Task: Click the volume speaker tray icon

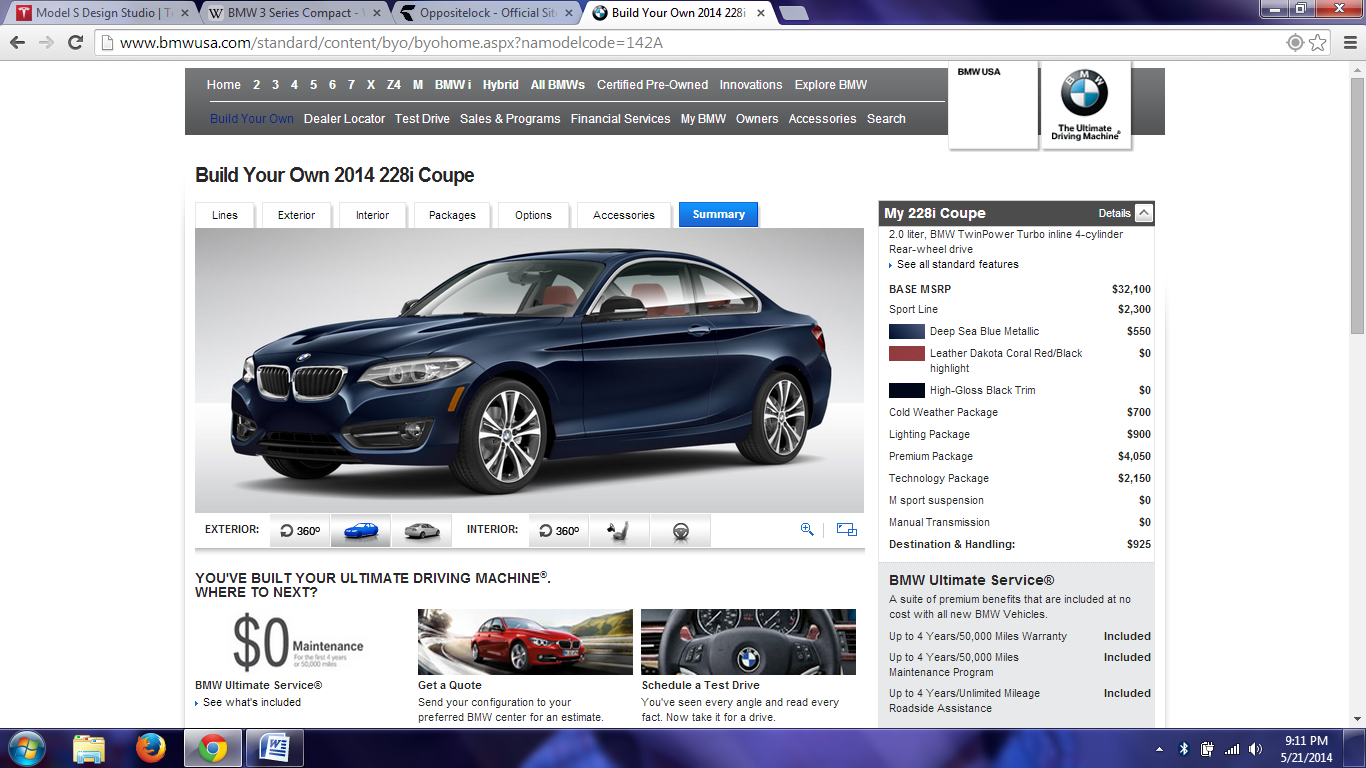Action: click(x=1255, y=748)
